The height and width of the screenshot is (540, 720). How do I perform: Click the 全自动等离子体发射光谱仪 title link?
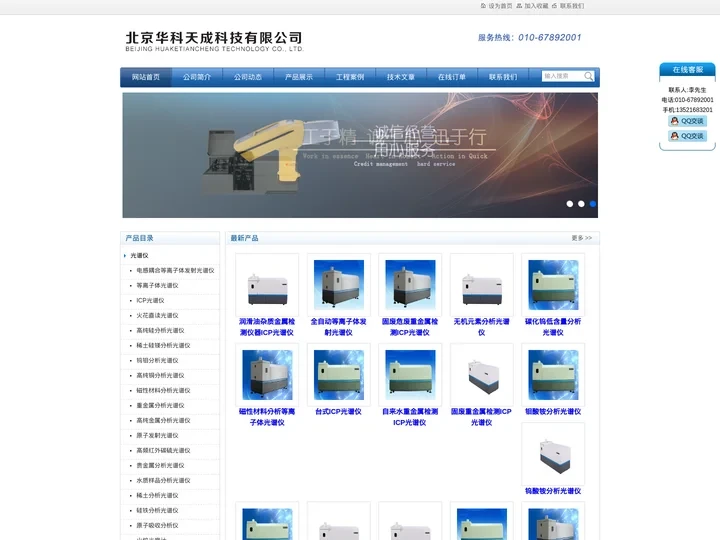pos(339,327)
